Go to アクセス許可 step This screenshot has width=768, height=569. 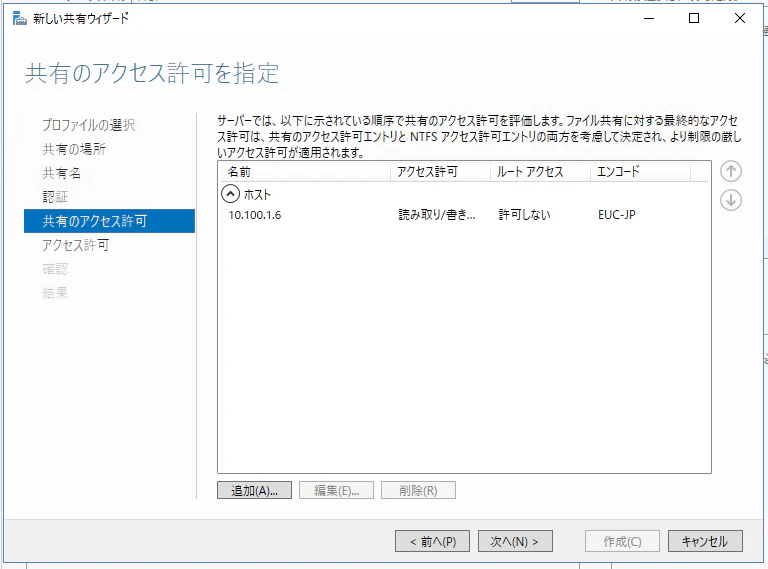[75, 245]
